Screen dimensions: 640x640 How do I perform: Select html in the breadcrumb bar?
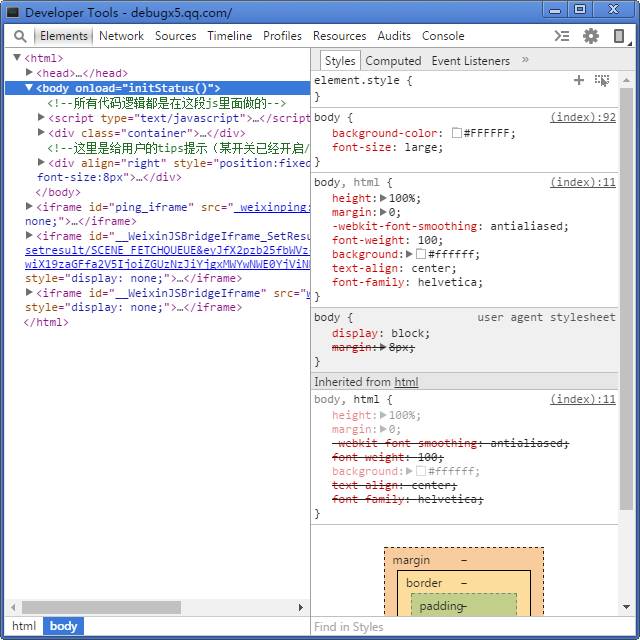24,626
